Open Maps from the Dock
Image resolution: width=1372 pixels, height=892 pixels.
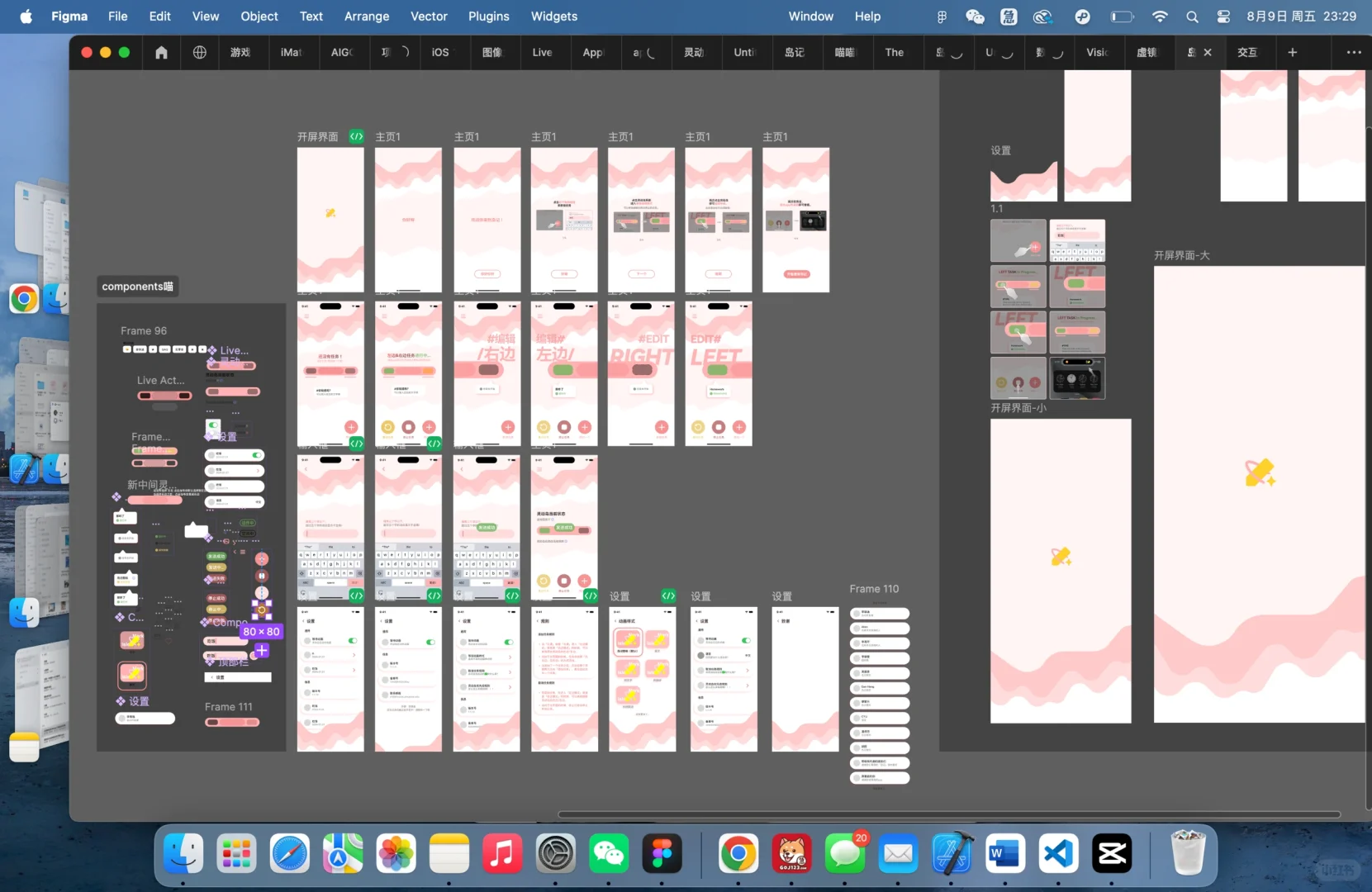click(343, 853)
